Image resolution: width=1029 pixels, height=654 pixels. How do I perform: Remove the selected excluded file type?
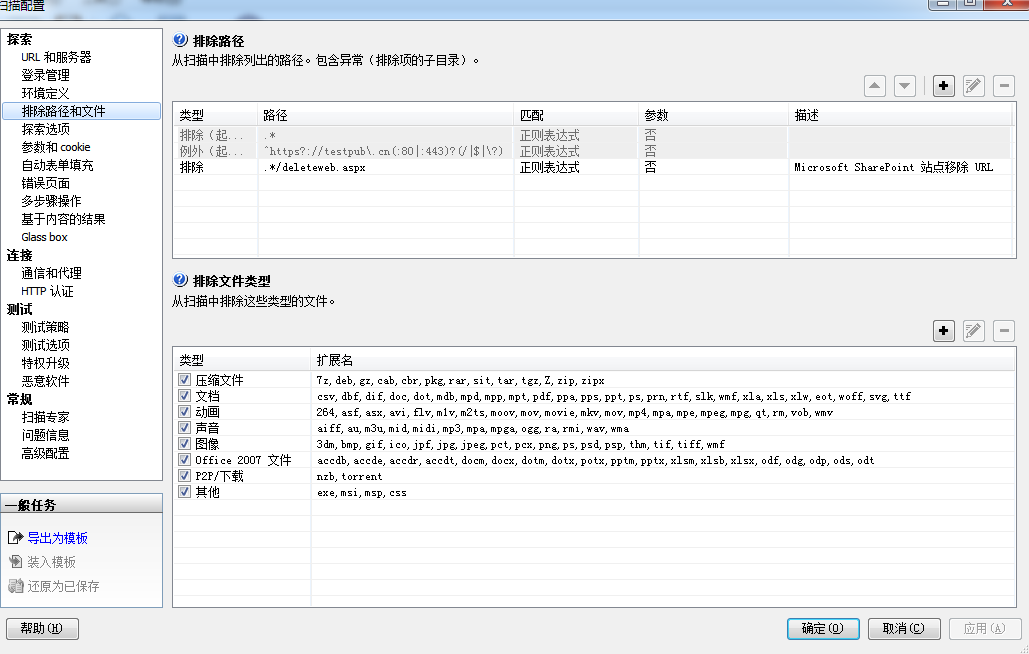[x=1004, y=331]
